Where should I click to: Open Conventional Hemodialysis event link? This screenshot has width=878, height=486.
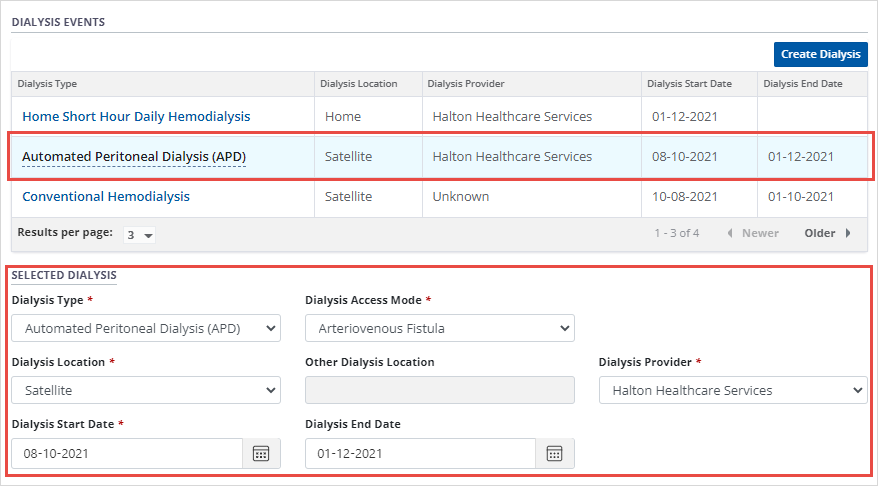coord(106,197)
